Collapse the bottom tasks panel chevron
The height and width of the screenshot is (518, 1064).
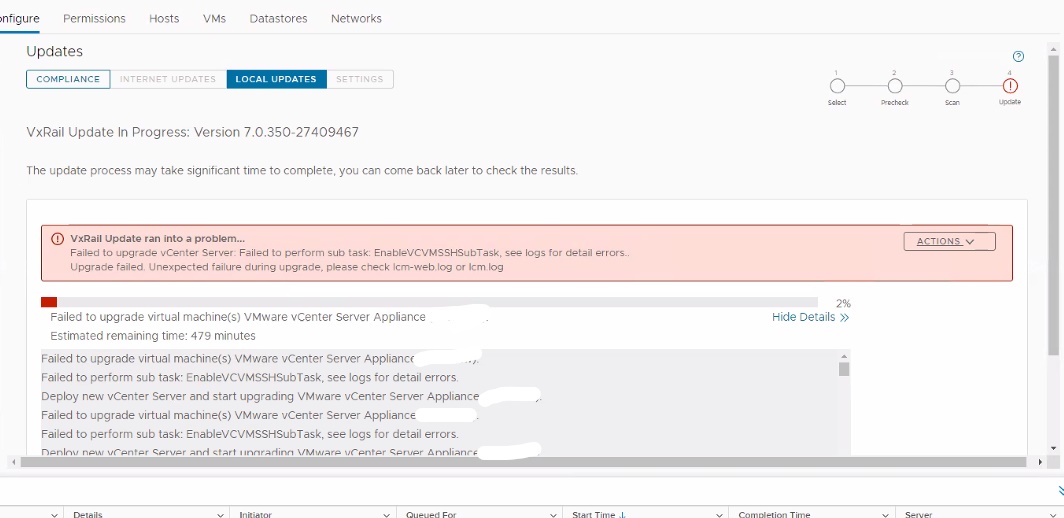1061,489
